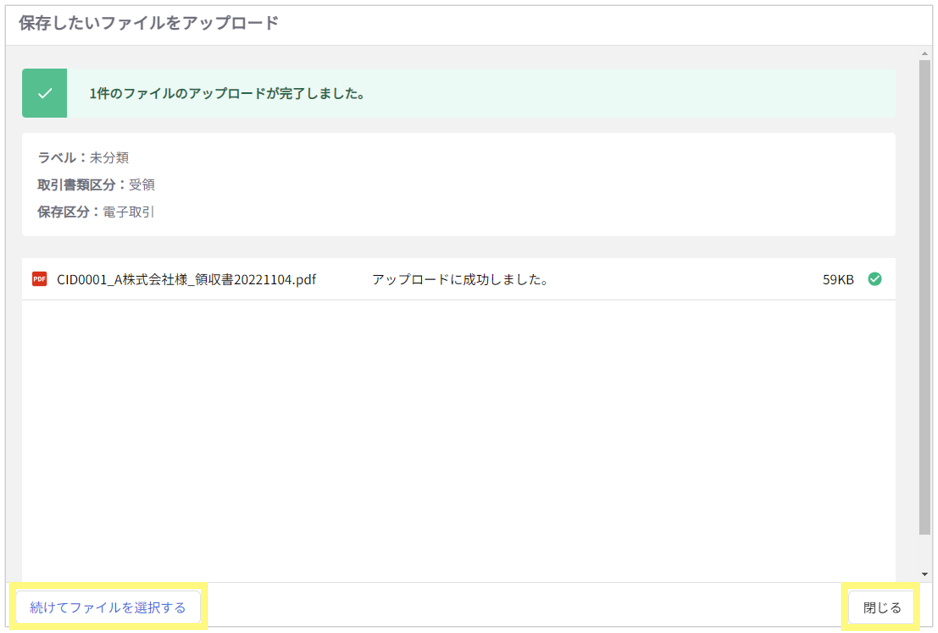Viewport: 938px width, 633px height.
Task: Select file CID0001_A株式会社様_領収書20221104.pdf
Action: tap(186, 279)
